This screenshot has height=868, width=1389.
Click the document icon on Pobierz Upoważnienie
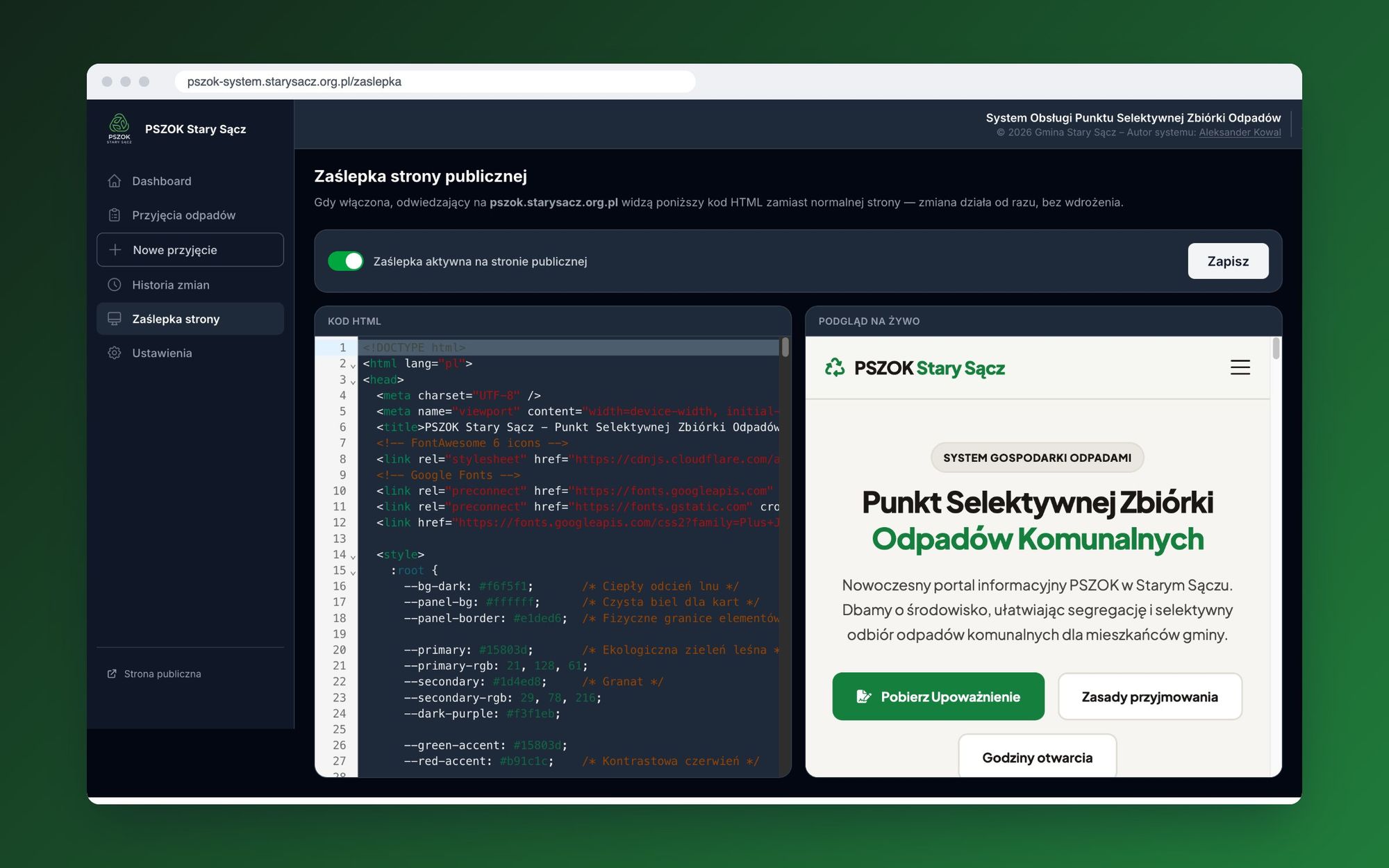(863, 696)
